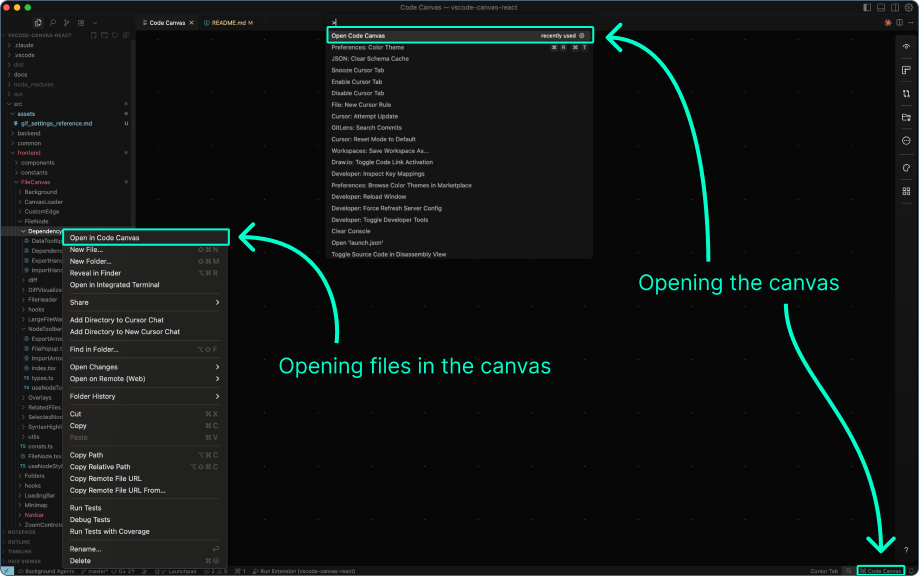
Task: Select Open Code Canvas command
Action: point(460,36)
